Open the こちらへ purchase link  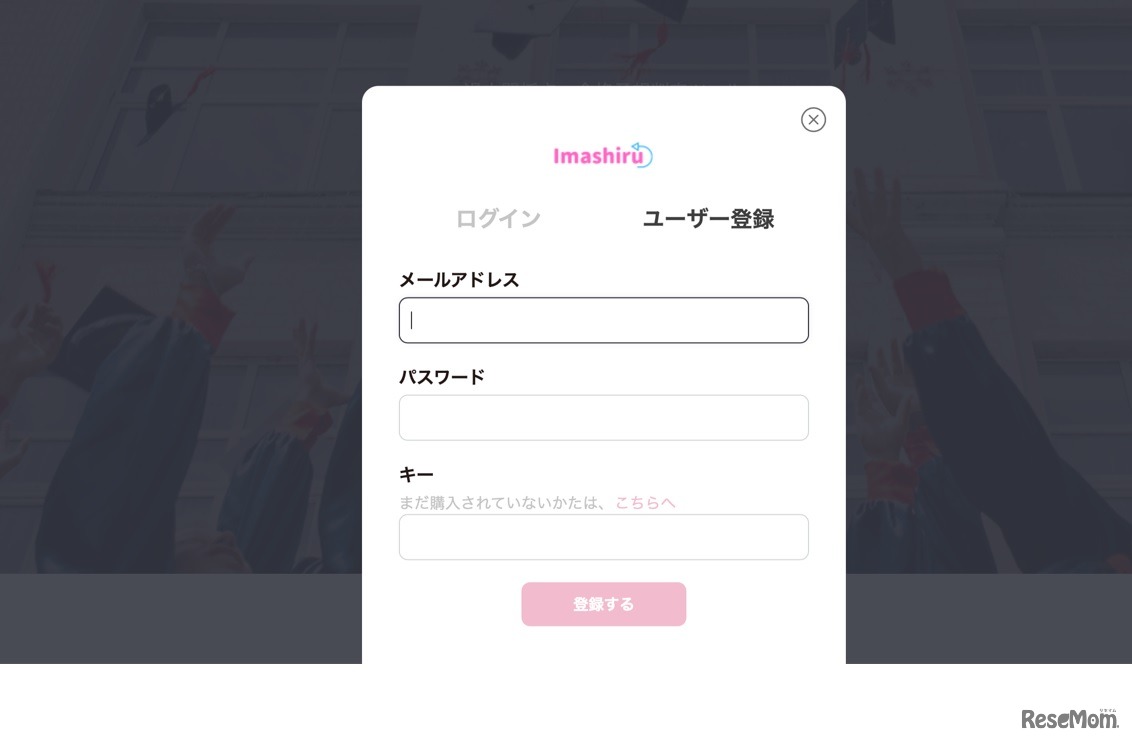click(645, 503)
